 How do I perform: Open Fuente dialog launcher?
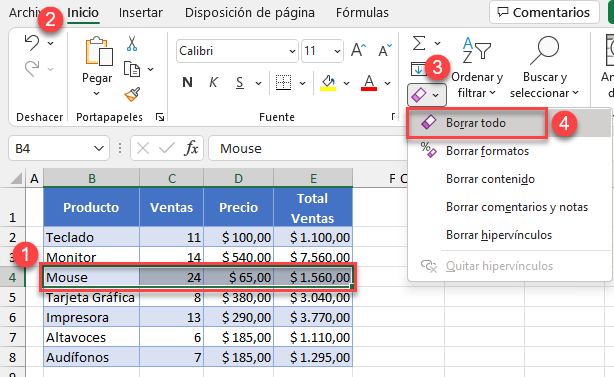pos(393,116)
